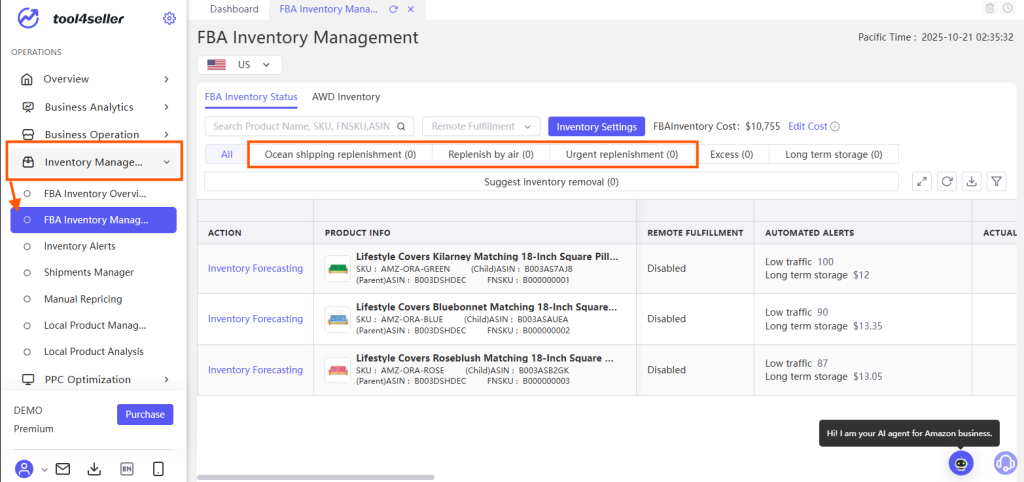Expand the PPC Optimization chevron
Image resolution: width=1024 pixels, height=482 pixels.
(x=167, y=379)
